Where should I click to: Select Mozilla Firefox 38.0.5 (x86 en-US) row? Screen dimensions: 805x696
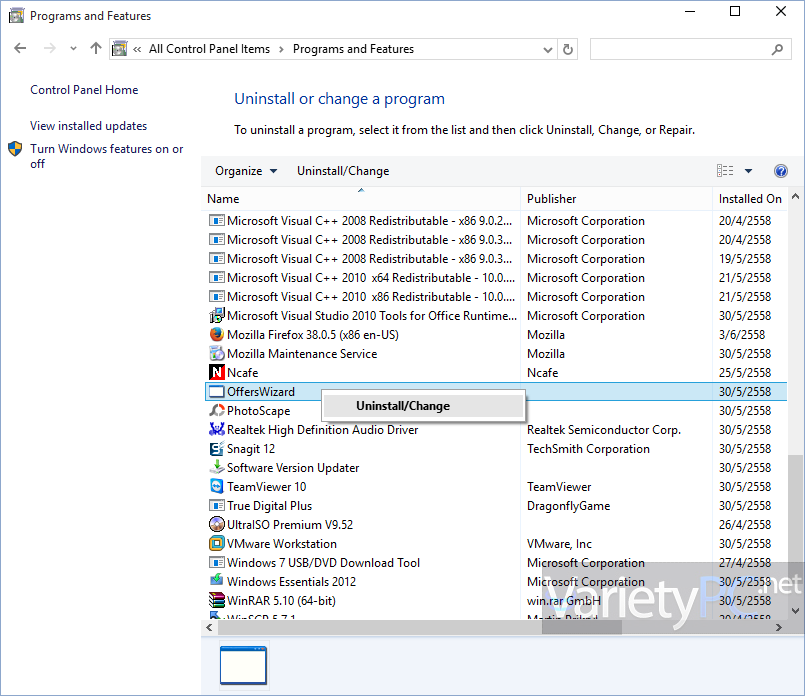[496, 335]
